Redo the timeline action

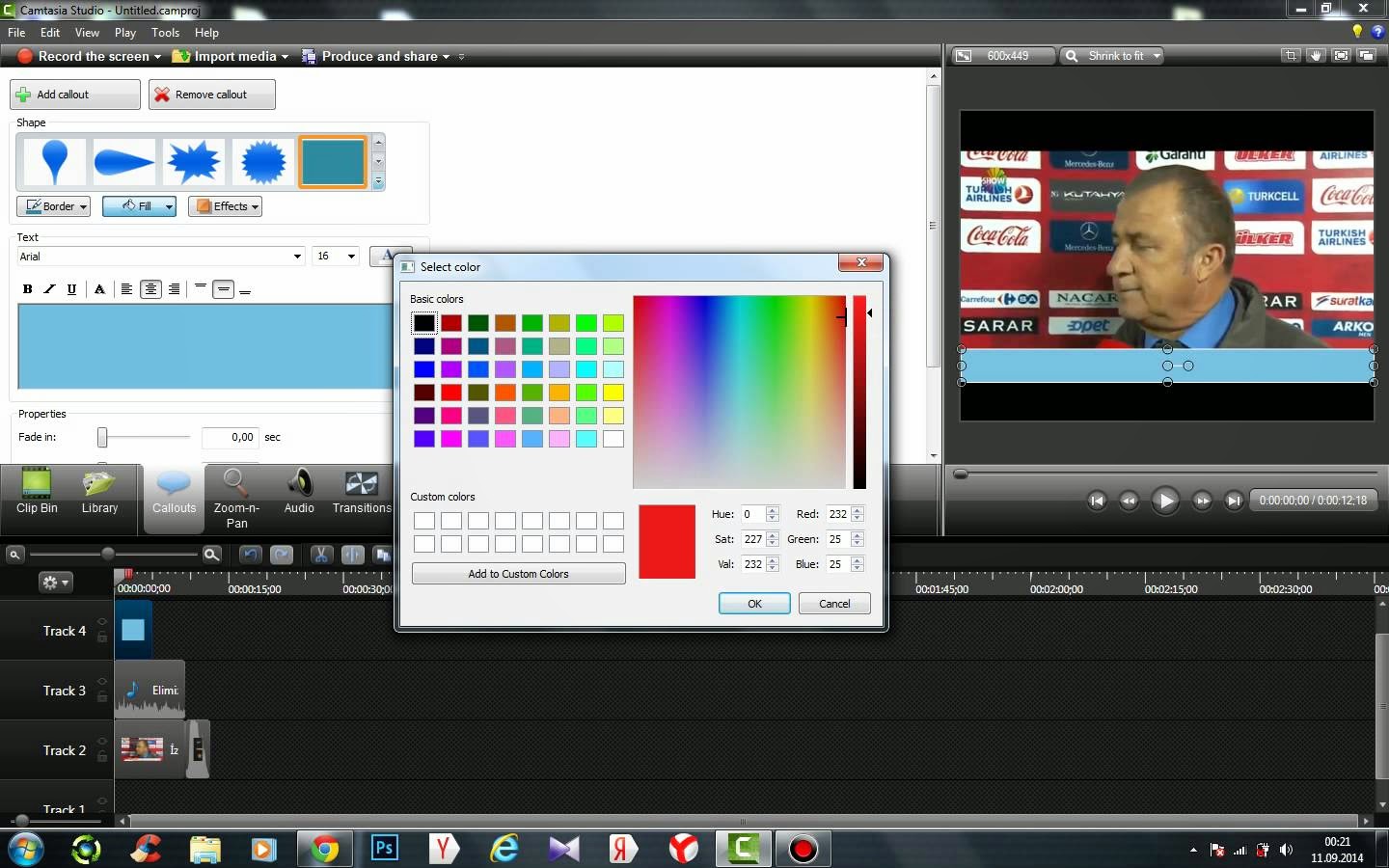282,555
